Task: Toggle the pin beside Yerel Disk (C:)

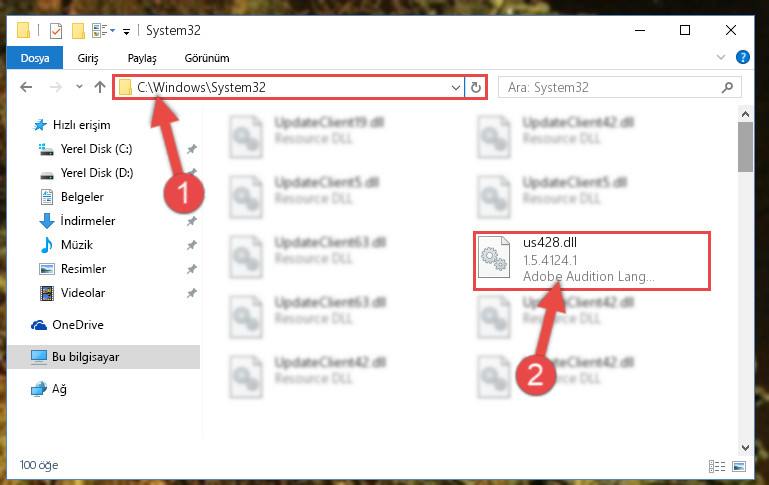Action: pos(191,149)
